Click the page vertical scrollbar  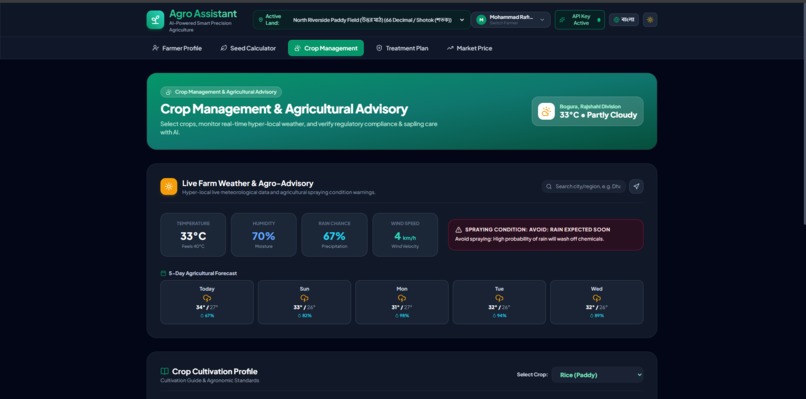(804, 113)
